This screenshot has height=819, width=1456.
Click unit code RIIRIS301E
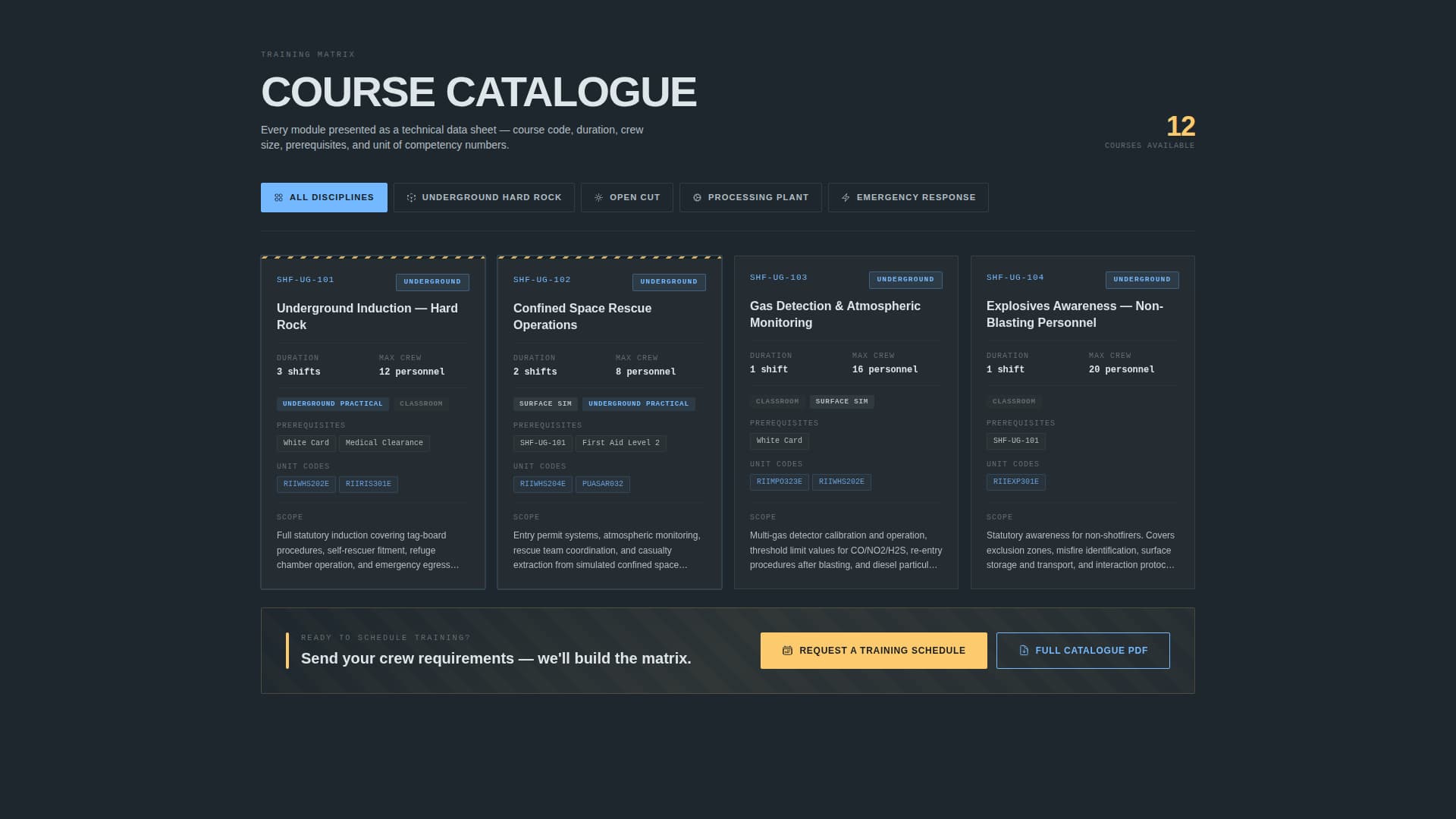click(369, 485)
